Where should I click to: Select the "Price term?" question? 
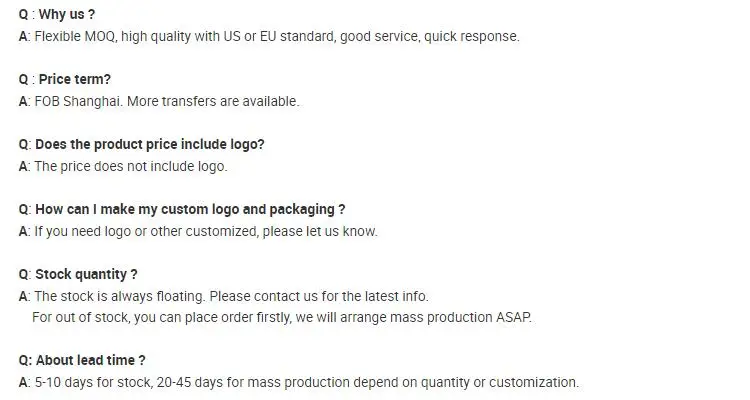coord(74,80)
